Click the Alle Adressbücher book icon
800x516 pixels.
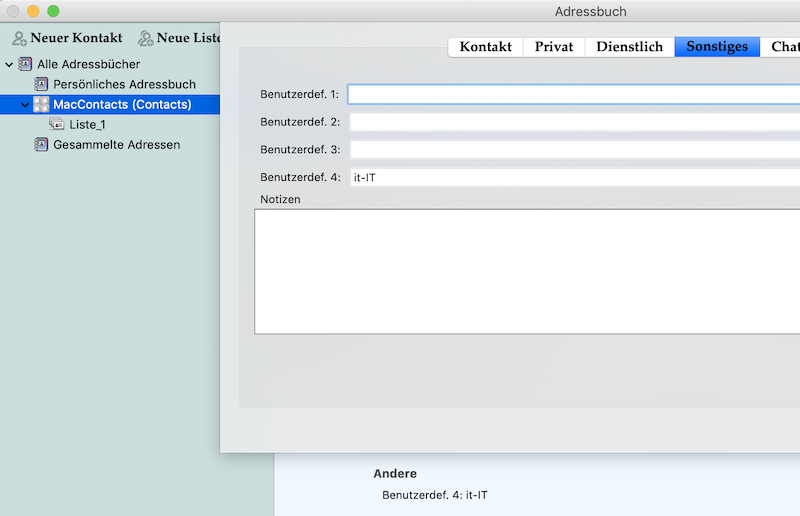[25, 64]
